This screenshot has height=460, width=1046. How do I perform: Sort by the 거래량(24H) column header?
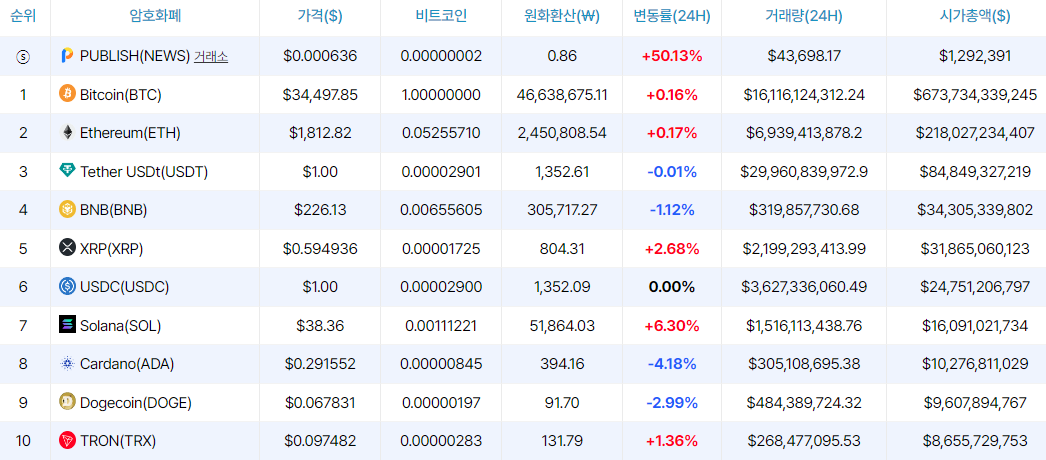pyautogui.click(x=804, y=16)
